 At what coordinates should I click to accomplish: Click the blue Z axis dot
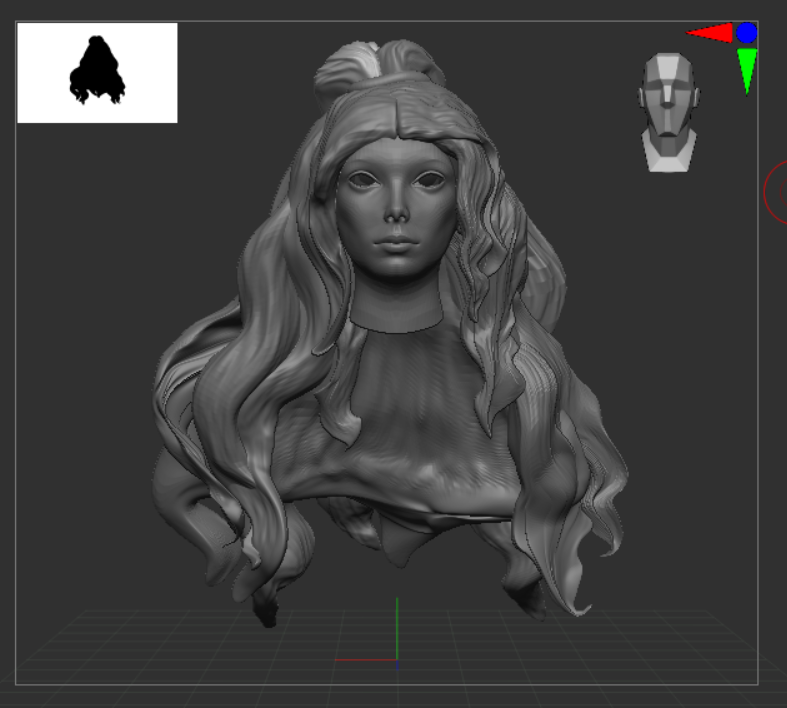tap(746, 33)
